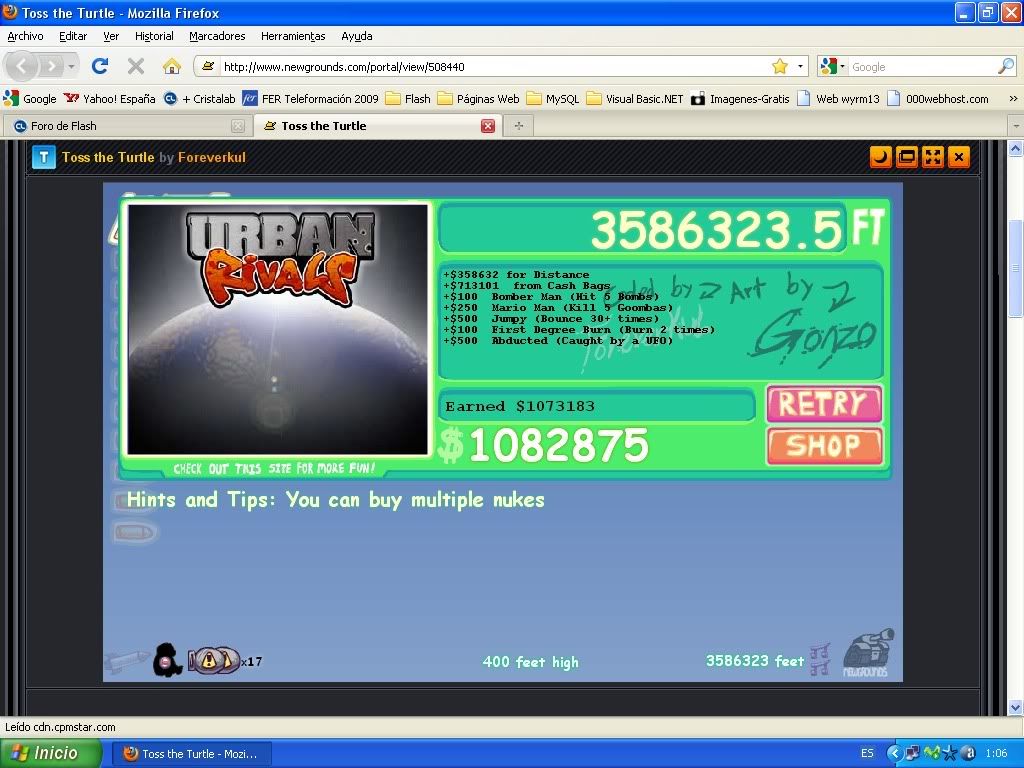The height and width of the screenshot is (768, 1024).
Task: Open the list-all-tabs dropdown
Action: pos(1016,125)
